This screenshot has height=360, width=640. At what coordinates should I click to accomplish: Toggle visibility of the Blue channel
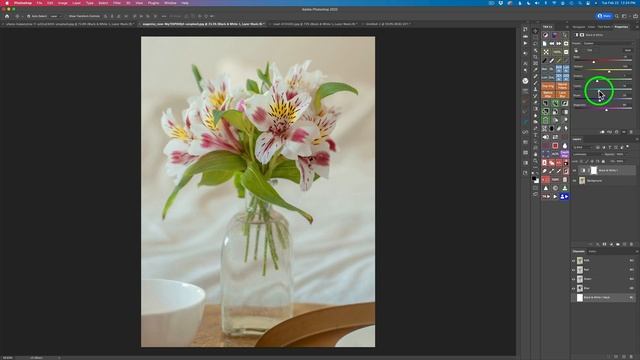tap(573, 288)
